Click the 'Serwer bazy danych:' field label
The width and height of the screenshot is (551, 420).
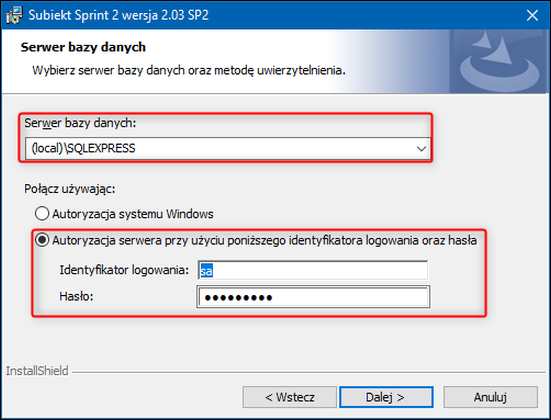click(x=80, y=123)
